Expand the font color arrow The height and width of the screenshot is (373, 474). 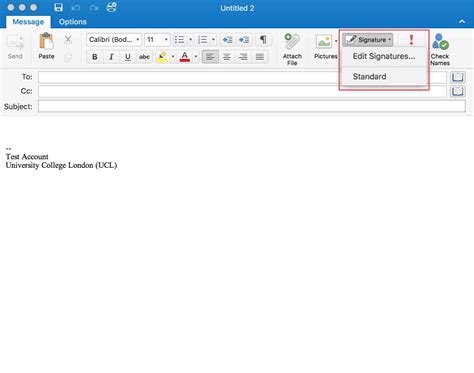[x=196, y=57]
